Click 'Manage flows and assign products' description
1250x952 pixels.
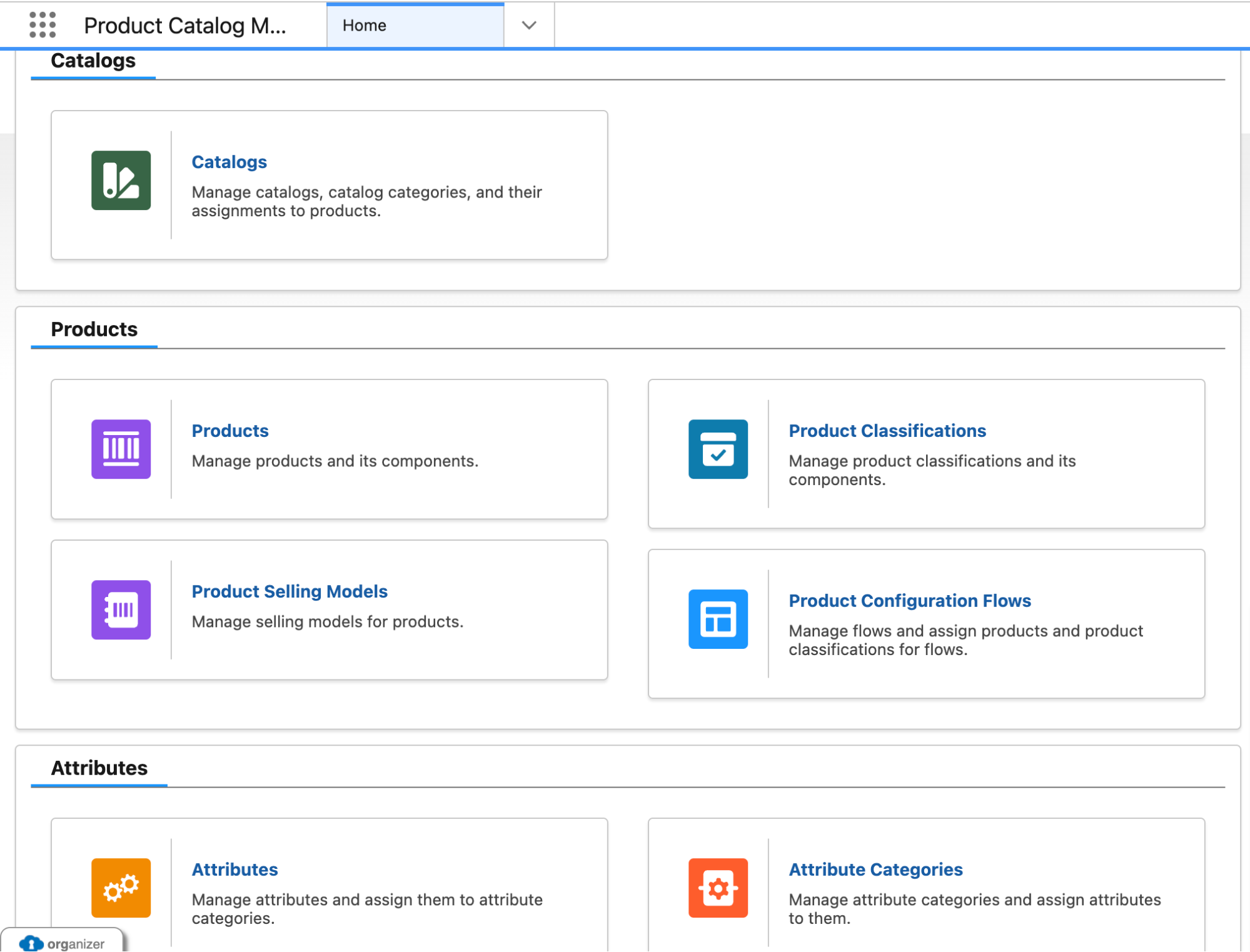click(966, 640)
